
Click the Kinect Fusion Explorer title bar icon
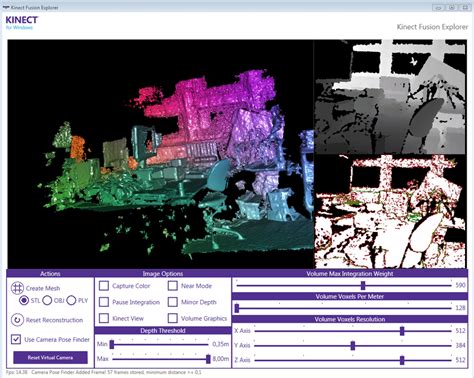click(6, 7)
